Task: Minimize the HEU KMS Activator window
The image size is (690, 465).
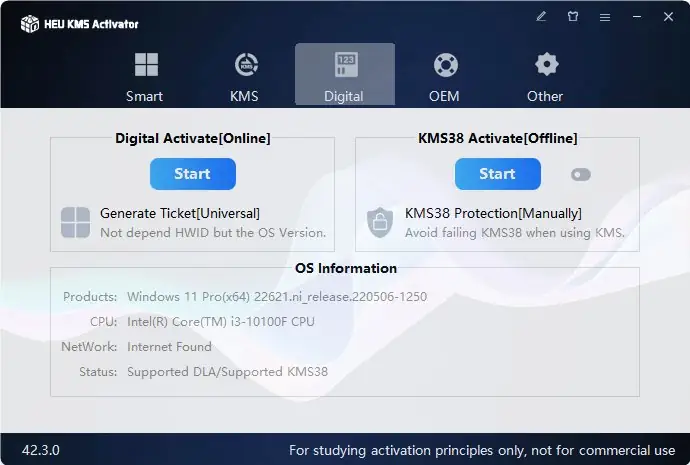Action: [637, 17]
